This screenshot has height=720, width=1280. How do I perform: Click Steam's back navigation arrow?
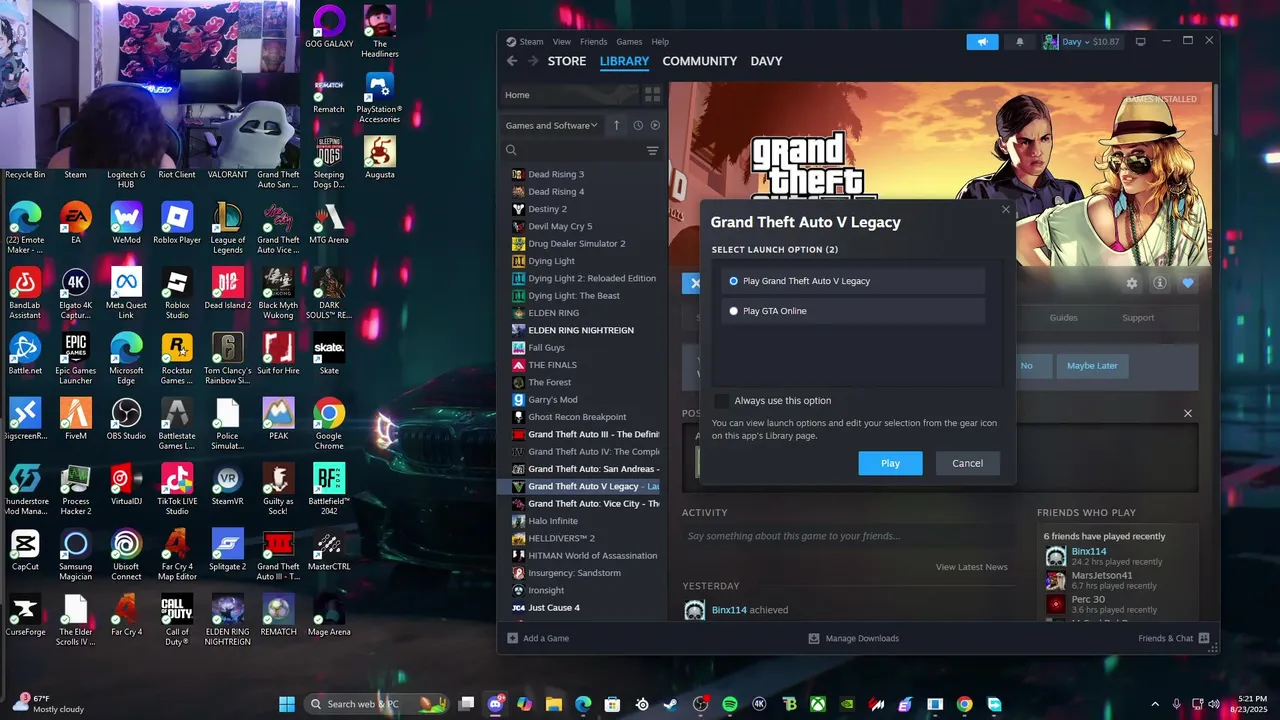512,61
